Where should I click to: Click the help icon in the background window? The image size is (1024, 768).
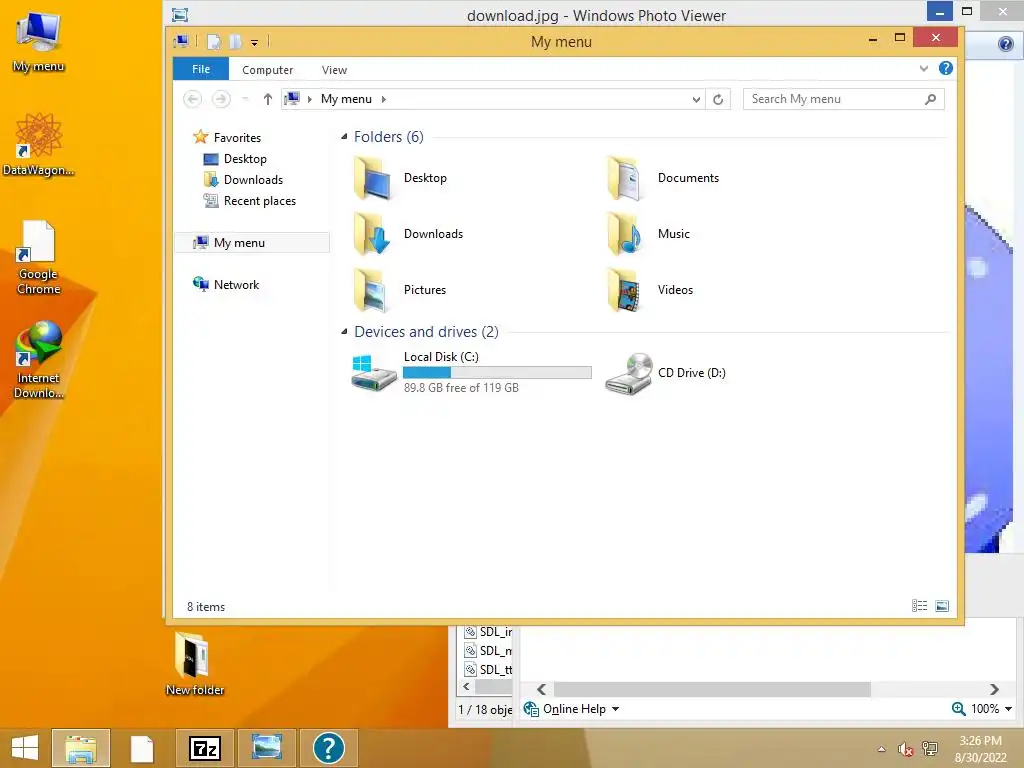pos(1006,44)
